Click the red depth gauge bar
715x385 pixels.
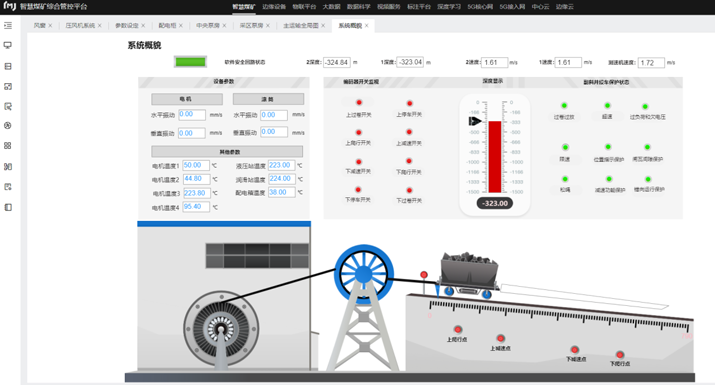point(495,157)
